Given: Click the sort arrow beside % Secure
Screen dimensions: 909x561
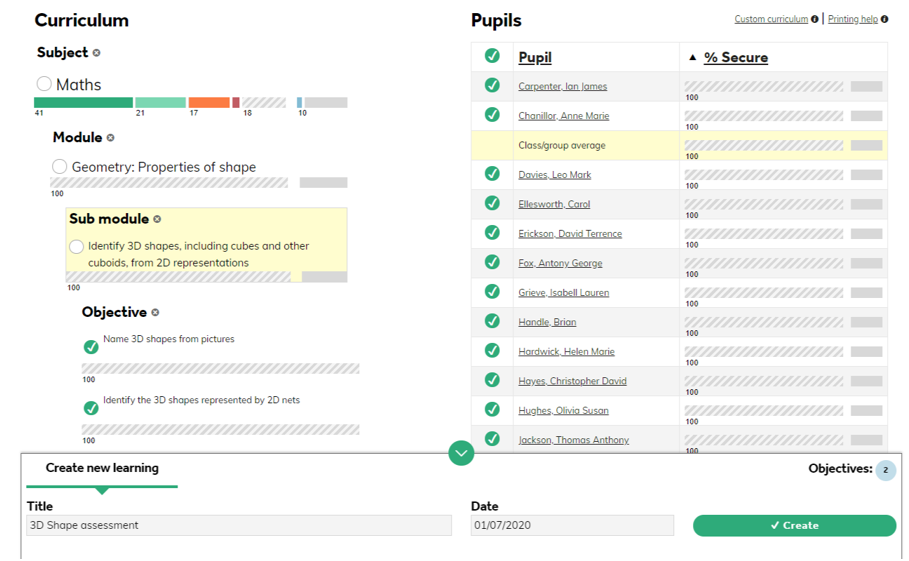Looking at the screenshot, I should point(692,57).
